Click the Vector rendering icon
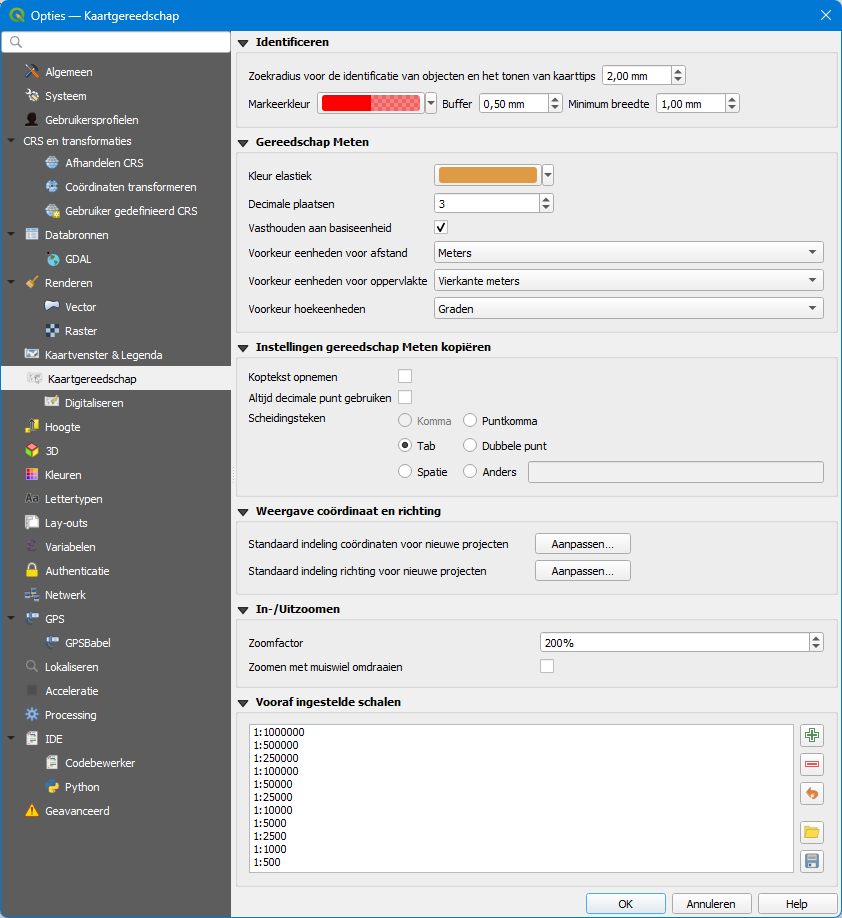 52,306
